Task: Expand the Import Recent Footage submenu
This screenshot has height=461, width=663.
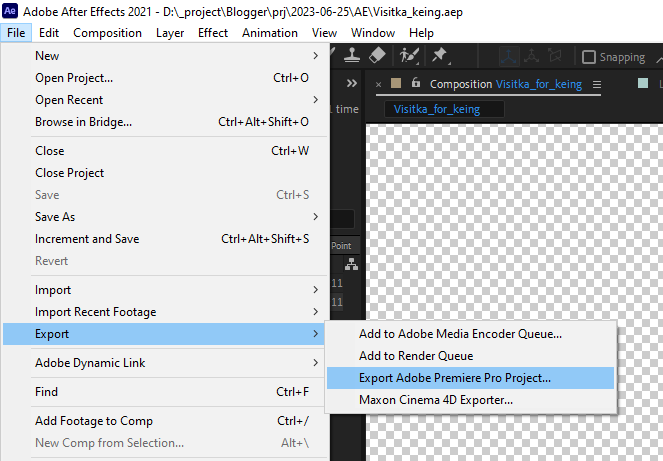Action: pos(165,312)
